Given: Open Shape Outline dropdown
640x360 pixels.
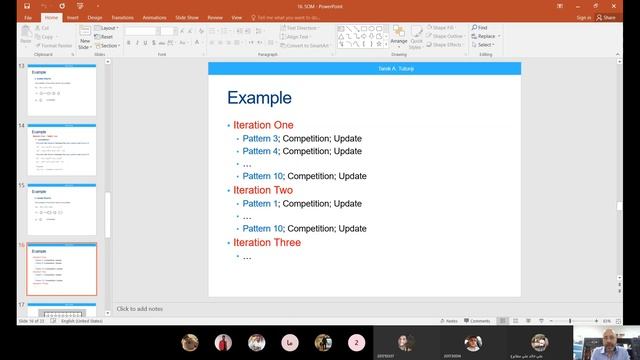Looking at the screenshot, I should [x=445, y=36].
